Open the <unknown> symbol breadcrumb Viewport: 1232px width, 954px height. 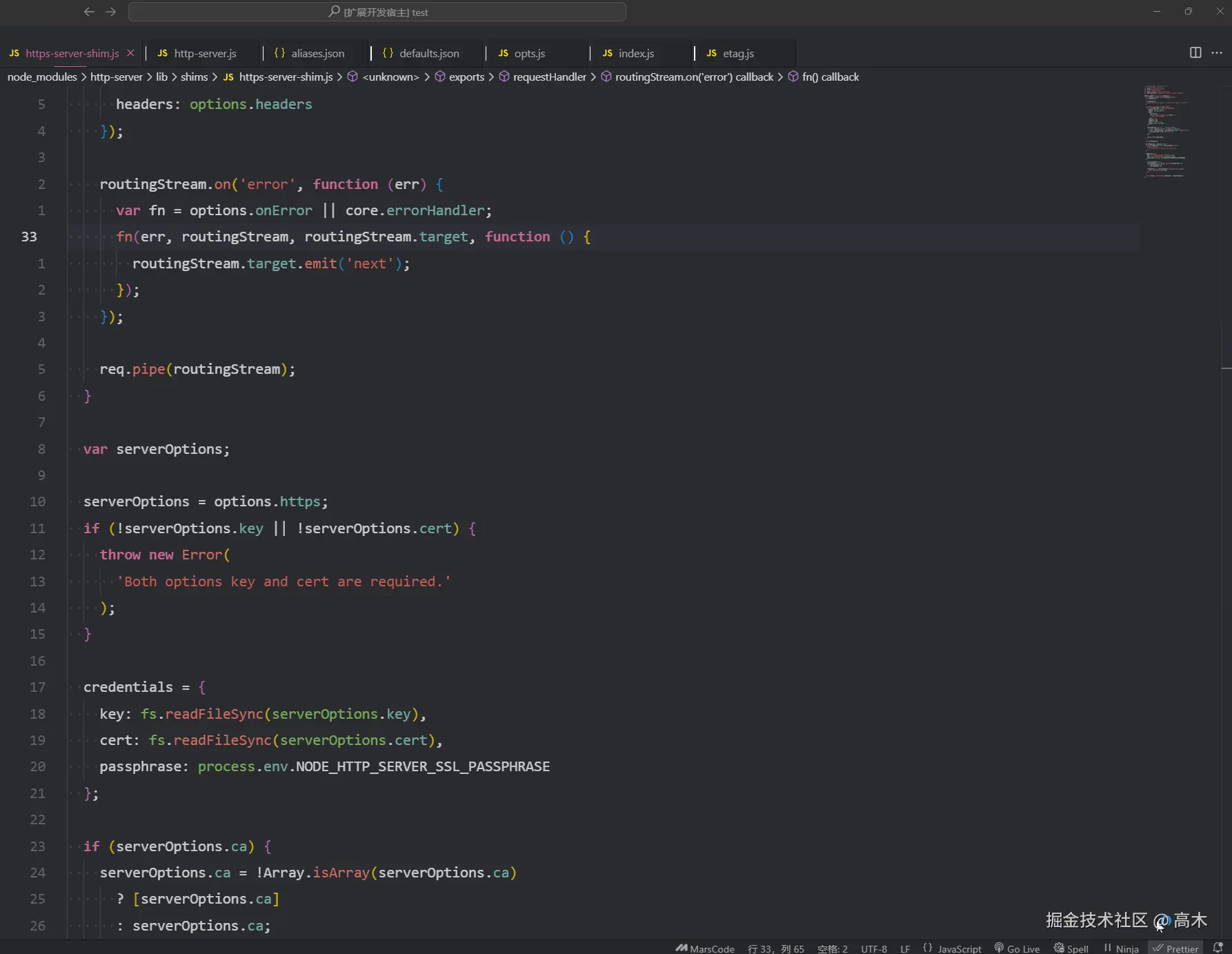coord(384,77)
